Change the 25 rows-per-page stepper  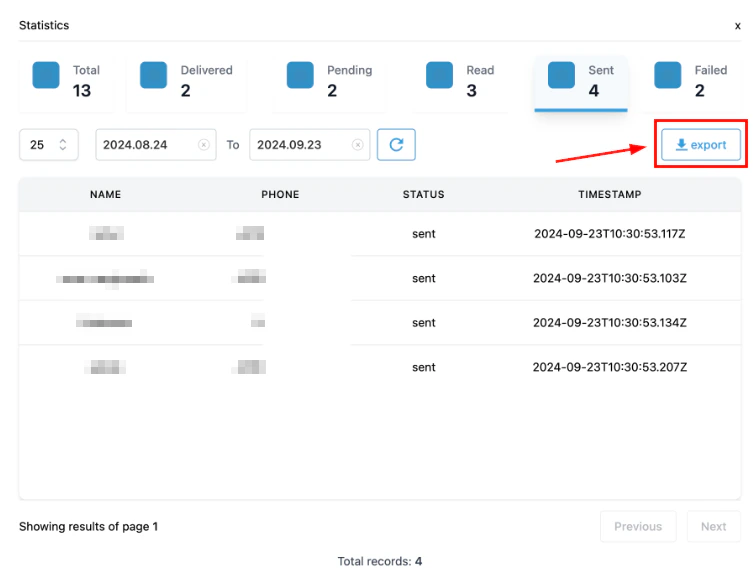(49, 145)
